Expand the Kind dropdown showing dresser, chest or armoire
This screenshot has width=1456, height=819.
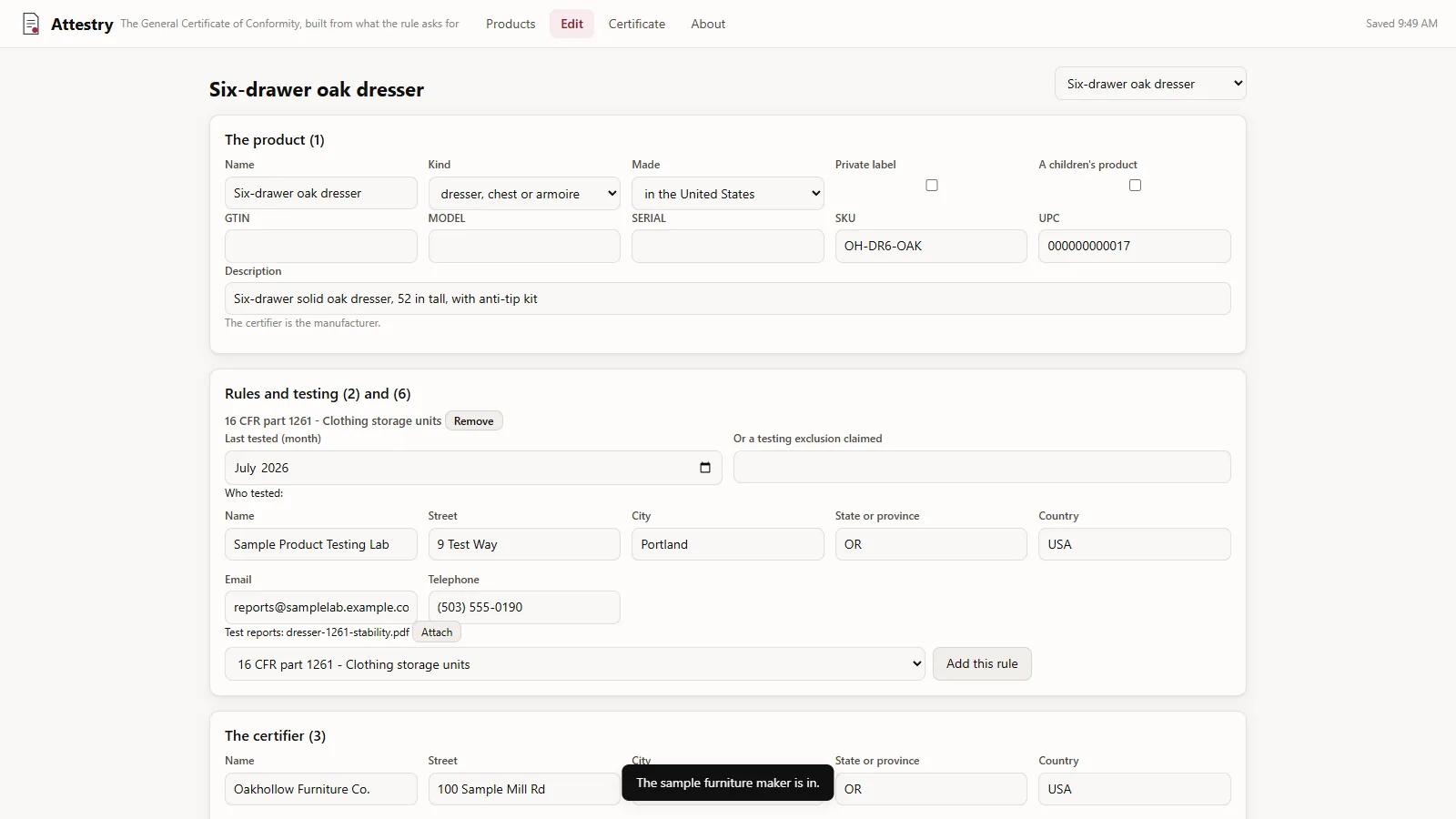524,194
